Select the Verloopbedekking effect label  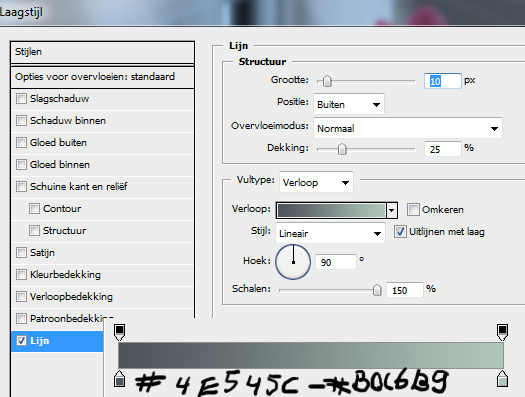(71, 297)
